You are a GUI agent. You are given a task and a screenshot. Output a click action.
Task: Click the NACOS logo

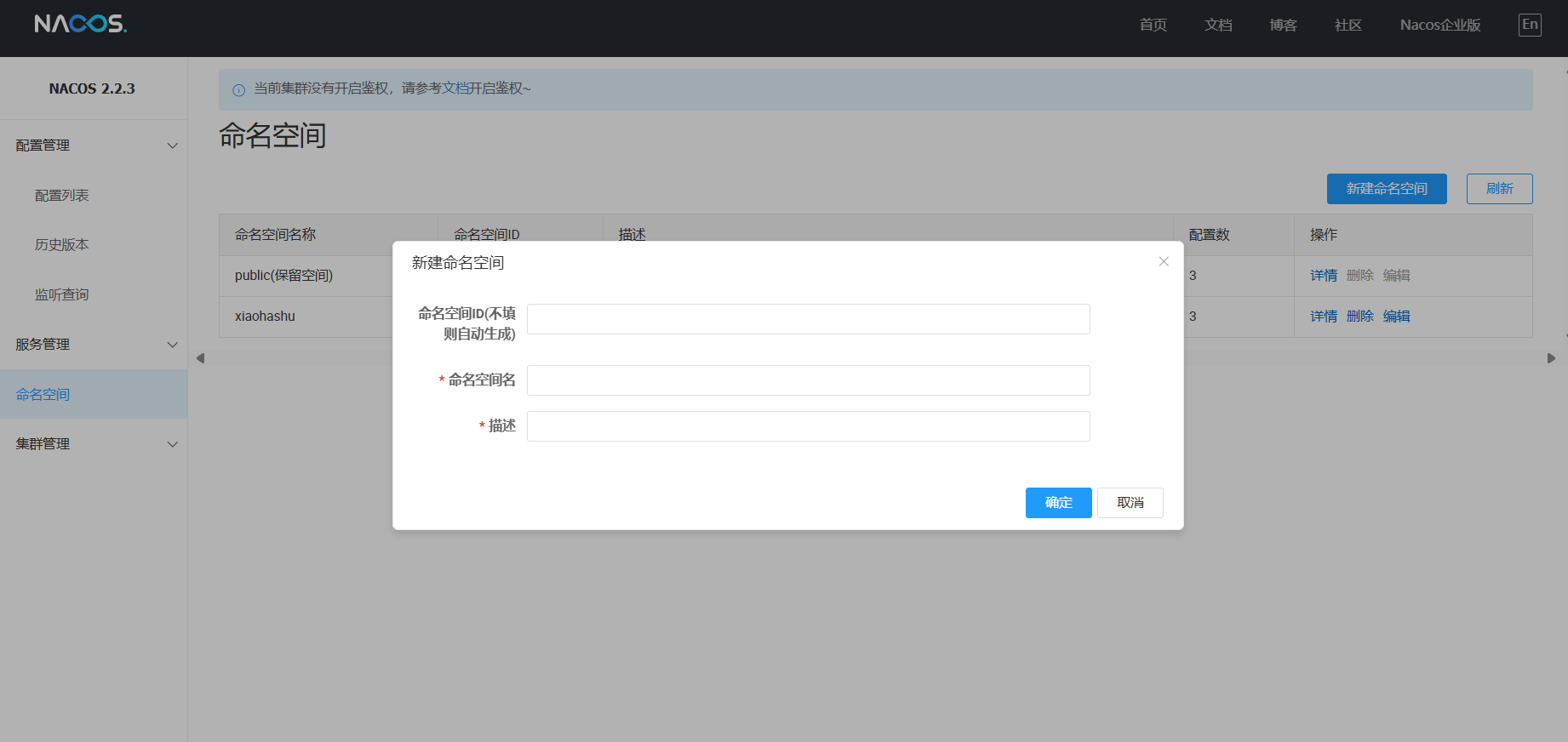[81, 24]
